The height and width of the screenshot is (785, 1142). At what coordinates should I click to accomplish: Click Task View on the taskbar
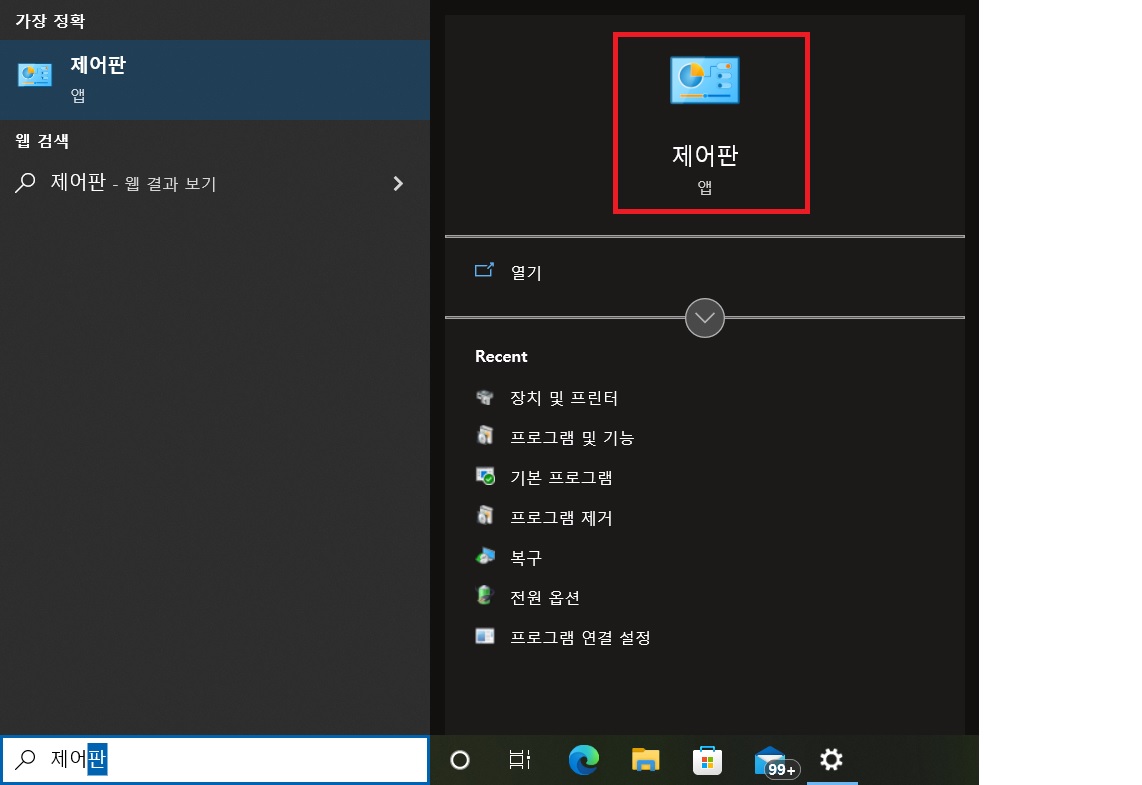[x=520, y=760]
